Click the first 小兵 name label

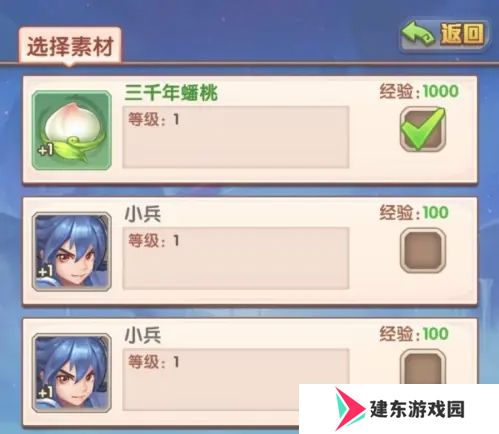[x=143, y=214]
